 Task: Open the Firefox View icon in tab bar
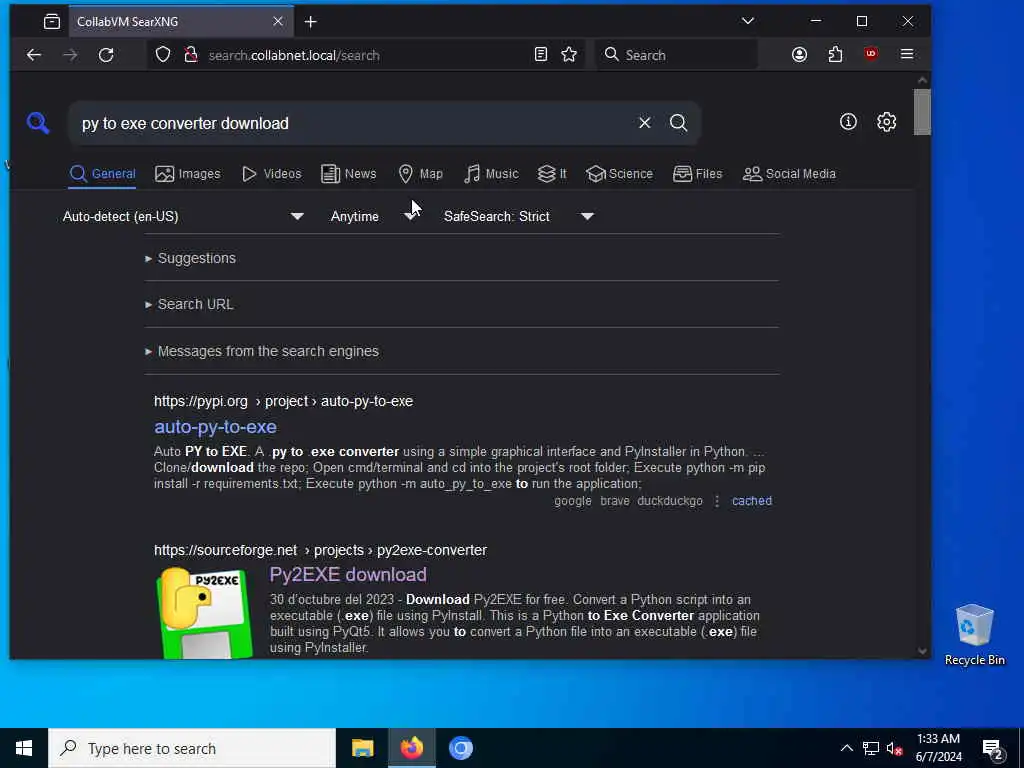(x=52, y=22)
